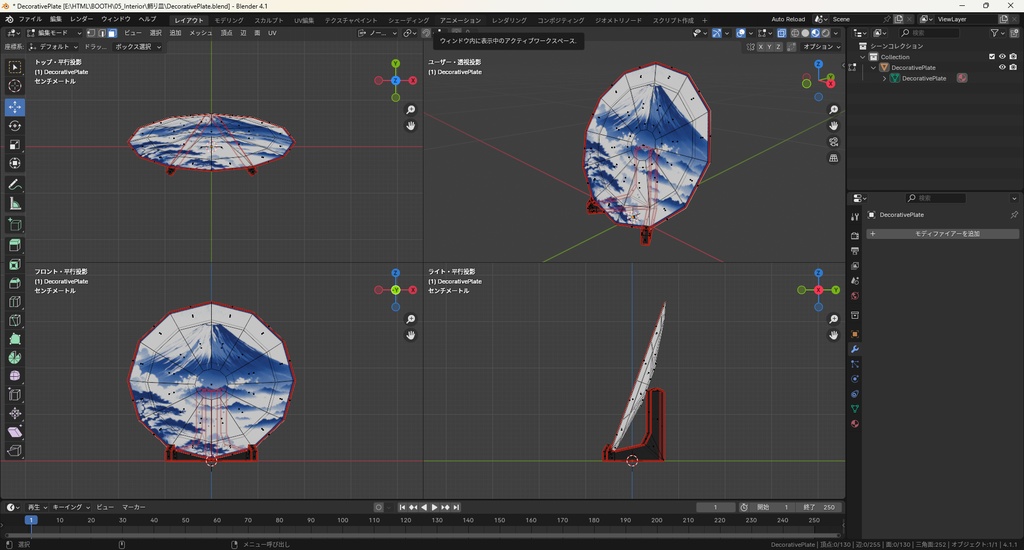Activate the Rotate tool

tap(15, 126)
